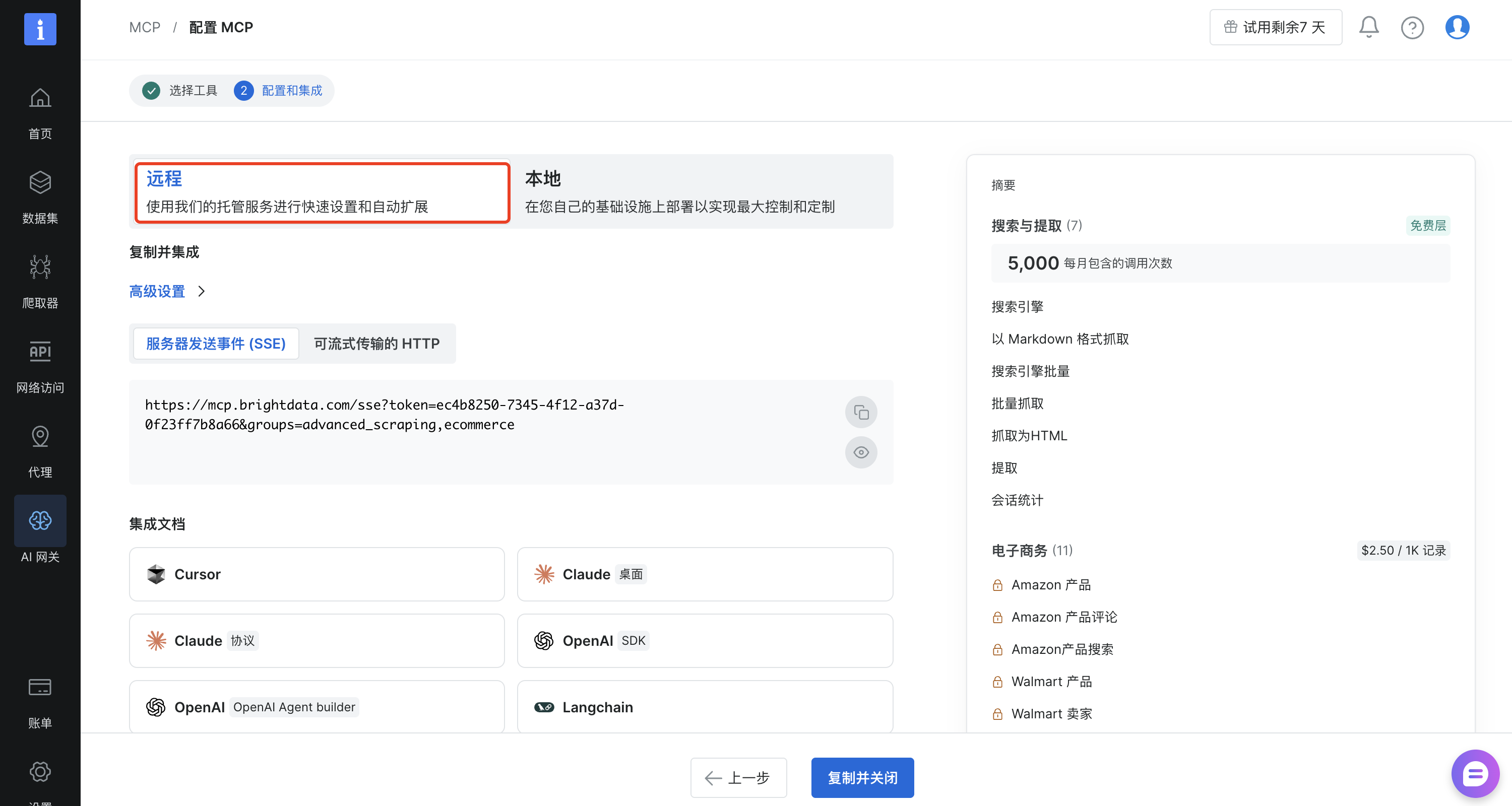Select the 远程 hosting option

[x=322, y=192]
